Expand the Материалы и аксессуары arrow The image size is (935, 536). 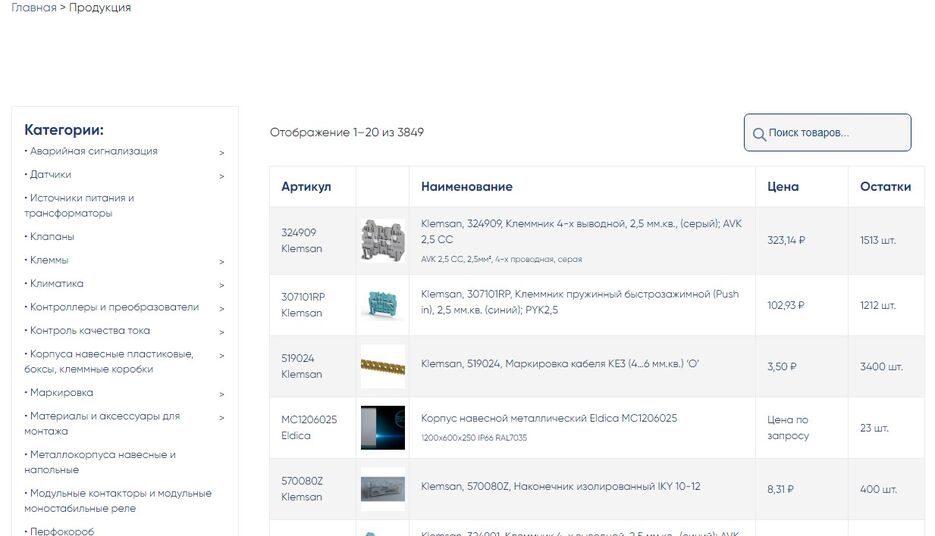point(221,417)
